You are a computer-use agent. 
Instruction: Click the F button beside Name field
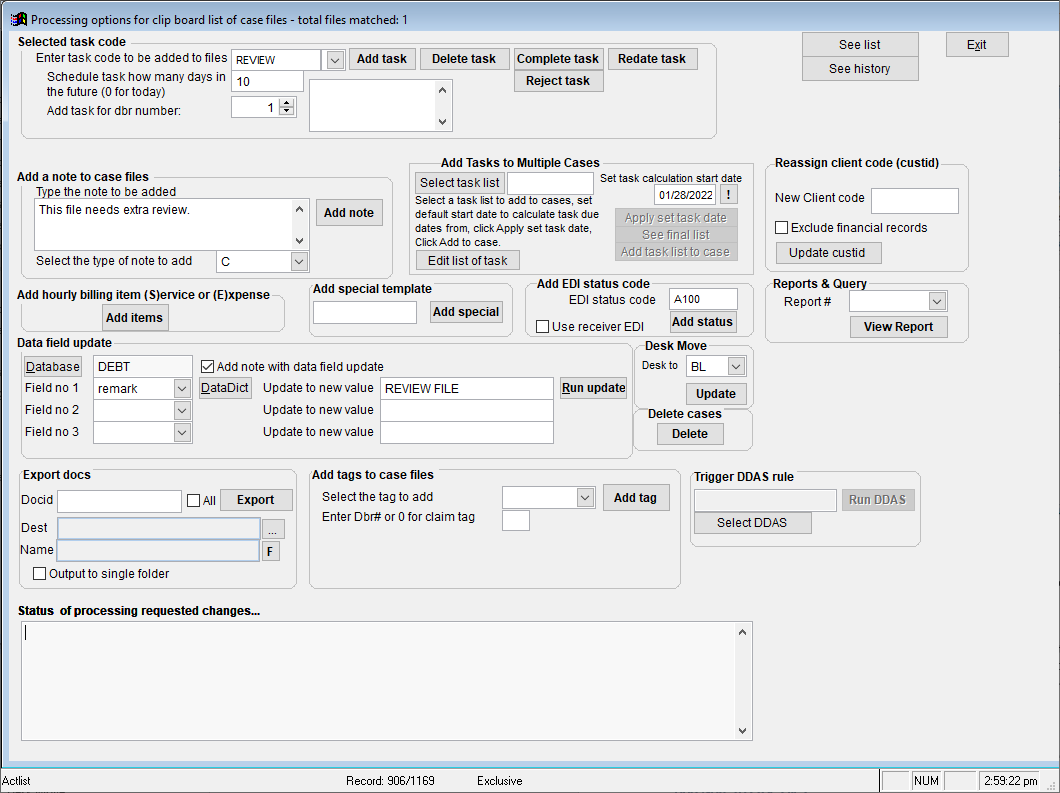(x=270, y=551)
